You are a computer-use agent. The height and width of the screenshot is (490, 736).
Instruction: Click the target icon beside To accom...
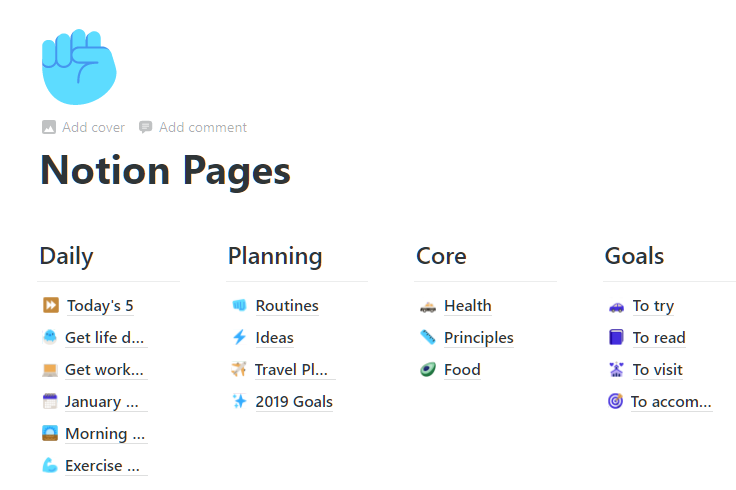tap(615, 401)
